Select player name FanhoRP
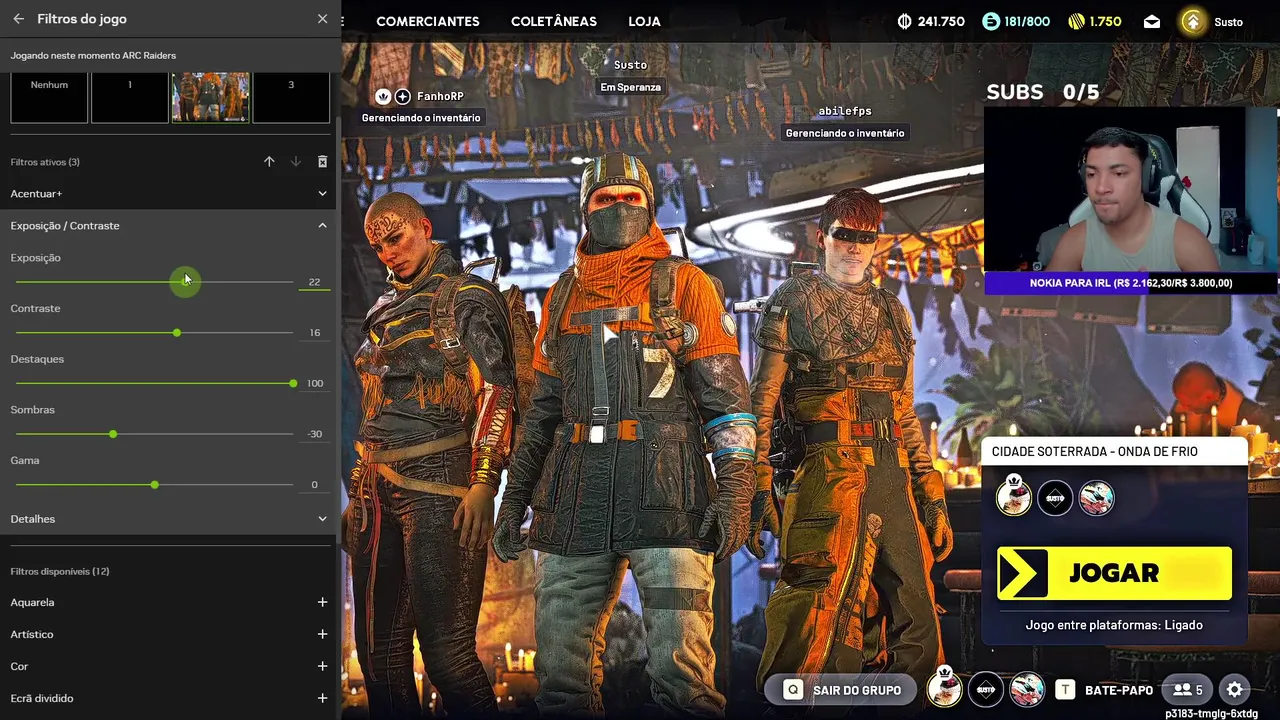This screenshot has height=720, width=1280. 440,96
